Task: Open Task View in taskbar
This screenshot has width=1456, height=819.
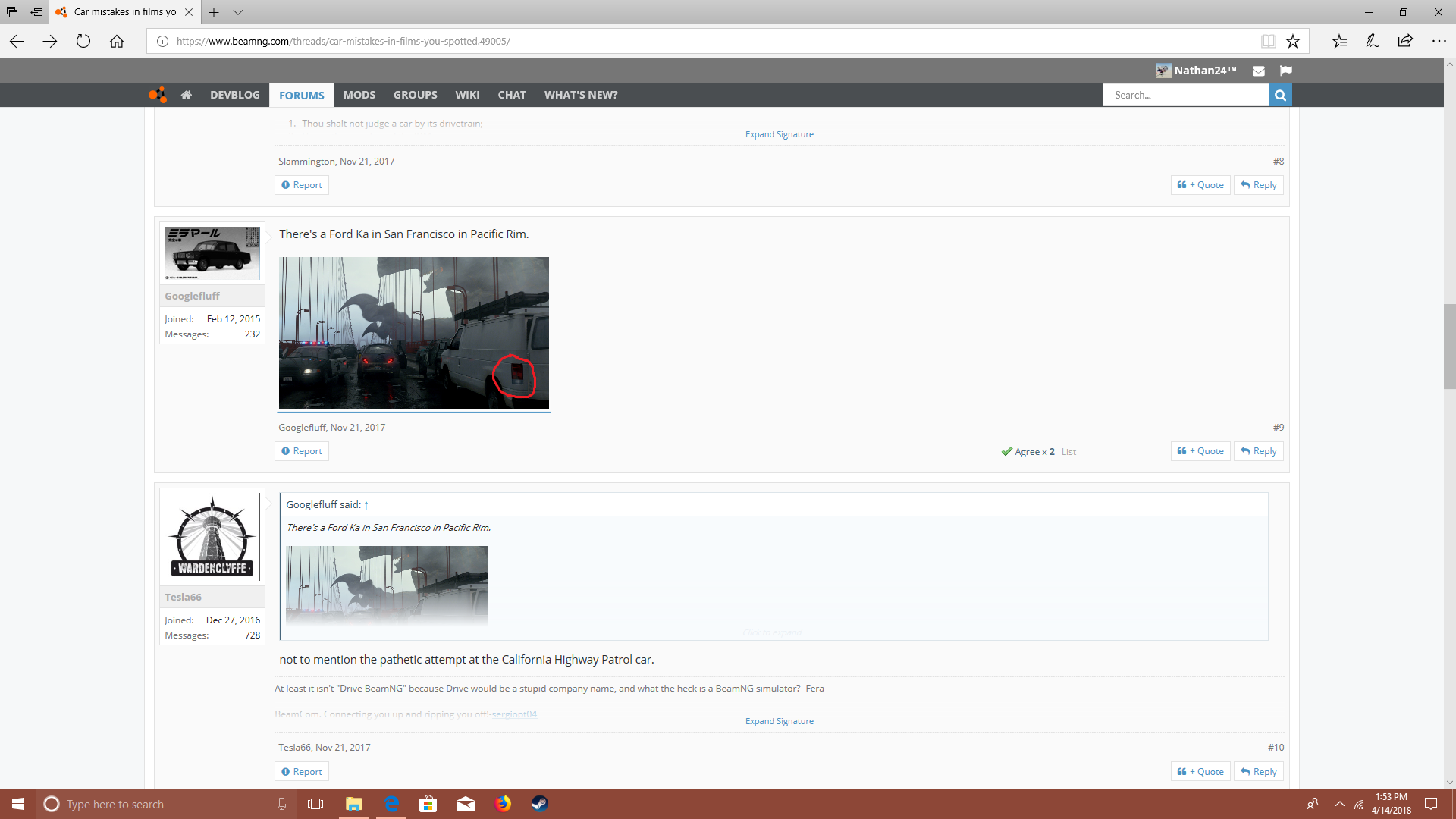Action: click(315, 804)
